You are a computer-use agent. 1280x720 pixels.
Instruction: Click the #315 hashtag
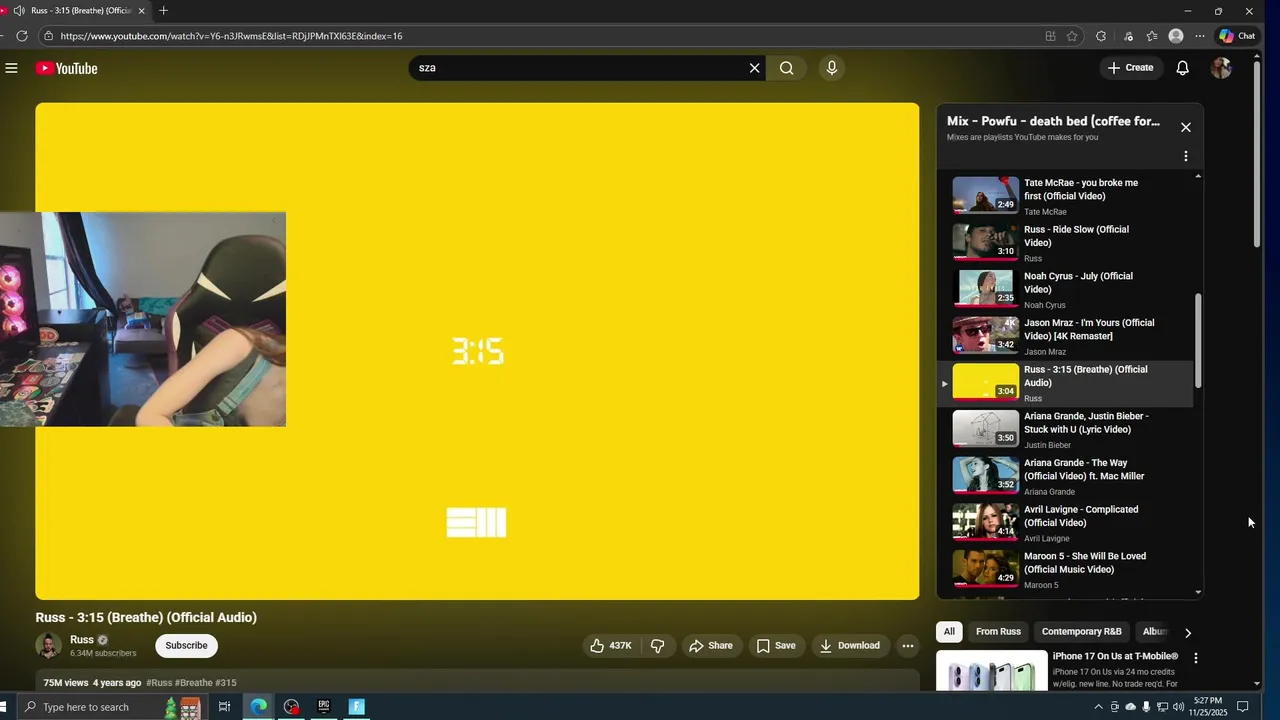coord(225,683)
